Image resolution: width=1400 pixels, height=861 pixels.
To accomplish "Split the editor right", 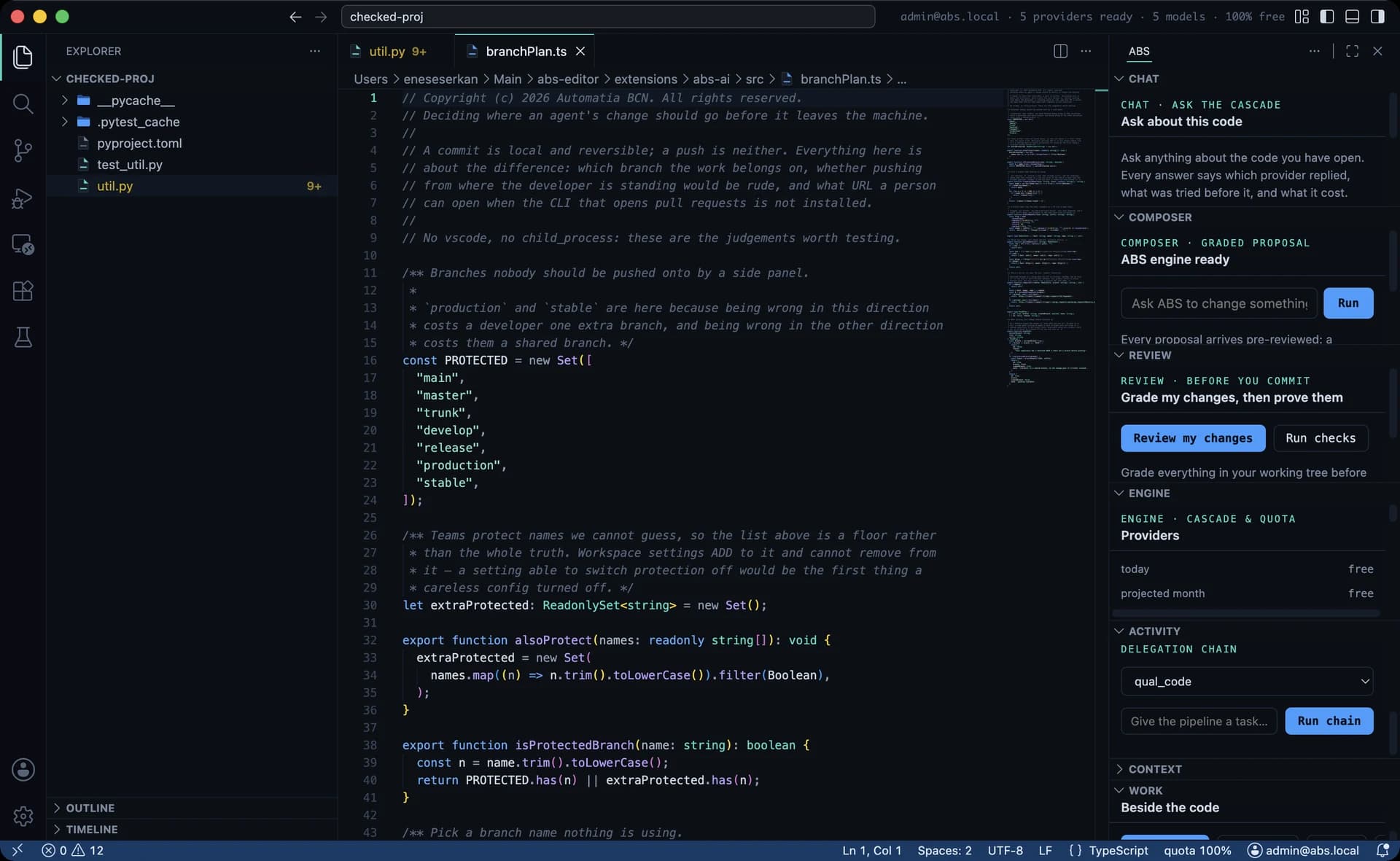I will (1060, 51).
